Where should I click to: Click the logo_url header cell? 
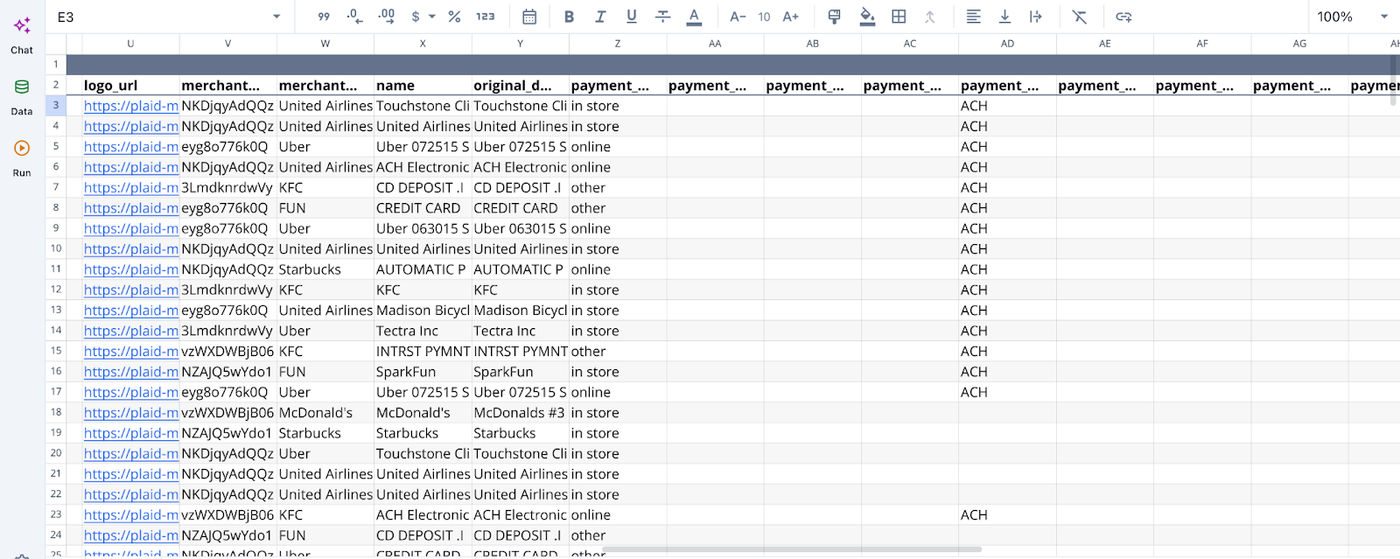131,85
